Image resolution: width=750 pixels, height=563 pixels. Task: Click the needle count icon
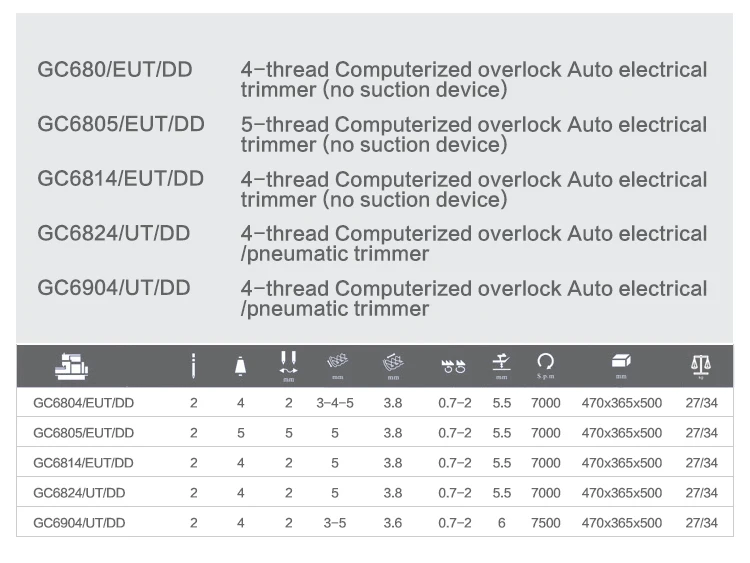tap(193, 366)
